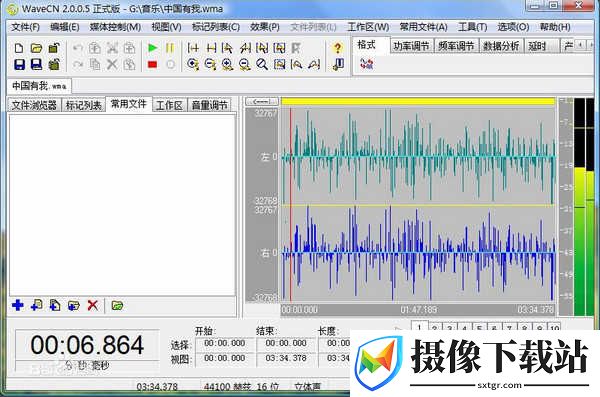Switch to the 文件浏览器 tab
This screenshot has width=600, height=397.
click(34, 105)
